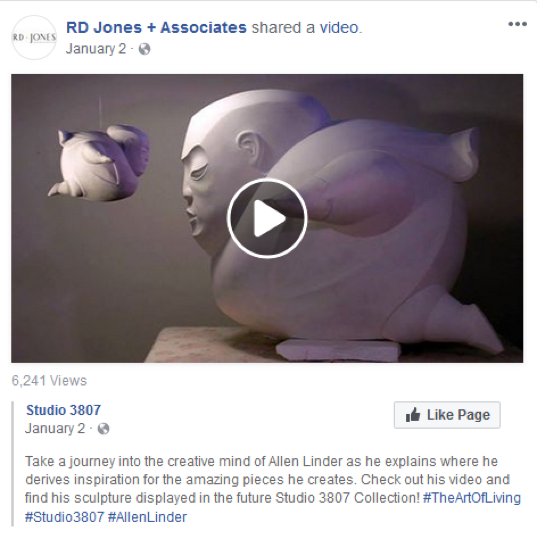Click the thumbs-up icon in Like Page
537x539 pixels.
[x=413, y=415]
